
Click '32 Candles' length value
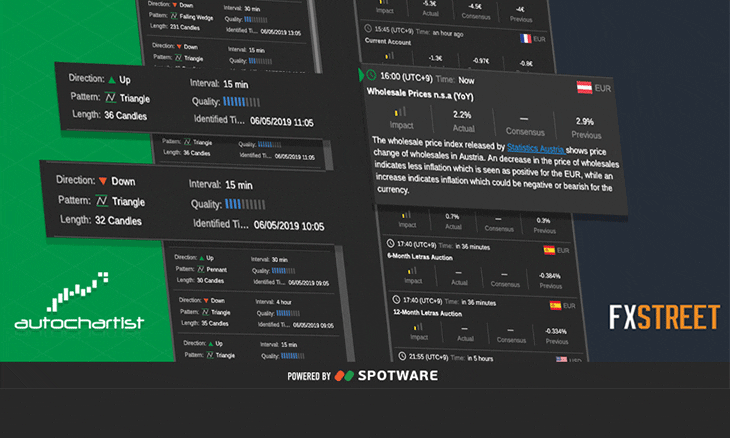tap(118, 220)
